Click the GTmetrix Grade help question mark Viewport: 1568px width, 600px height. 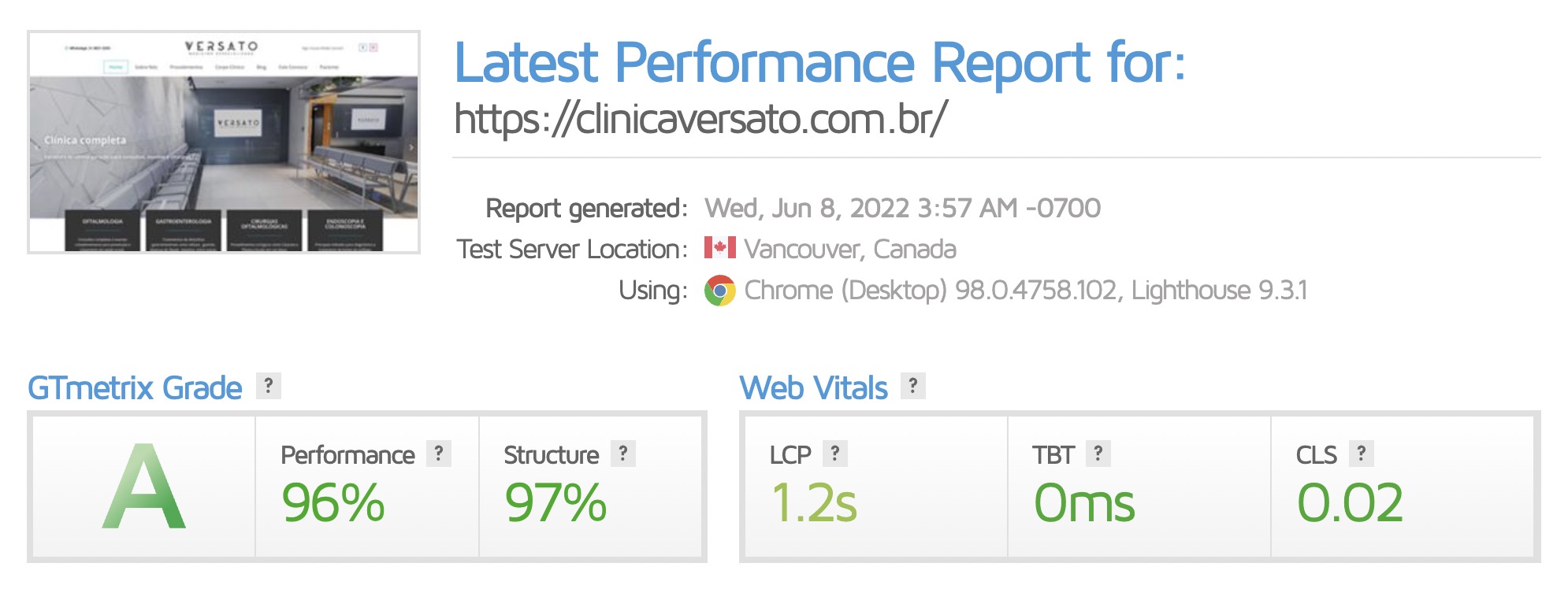[269, 386]
